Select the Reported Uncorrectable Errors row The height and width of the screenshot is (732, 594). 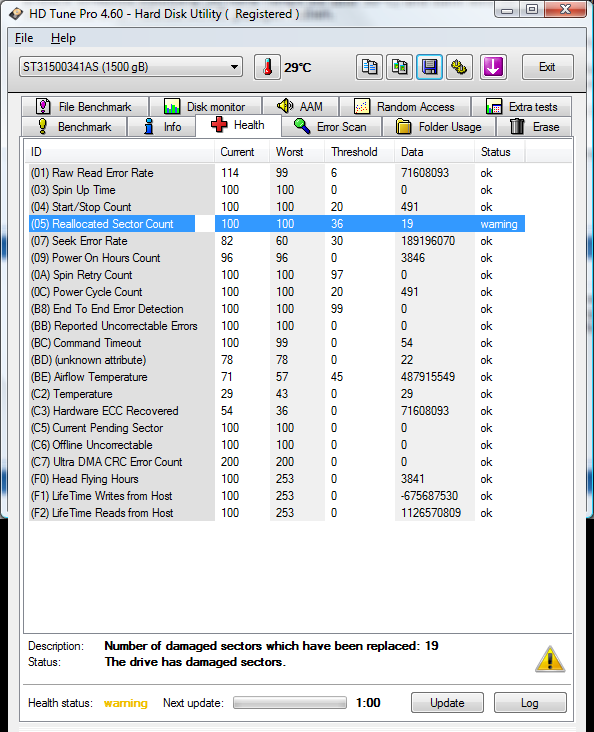pyautogui.click(x=277, y=326)
